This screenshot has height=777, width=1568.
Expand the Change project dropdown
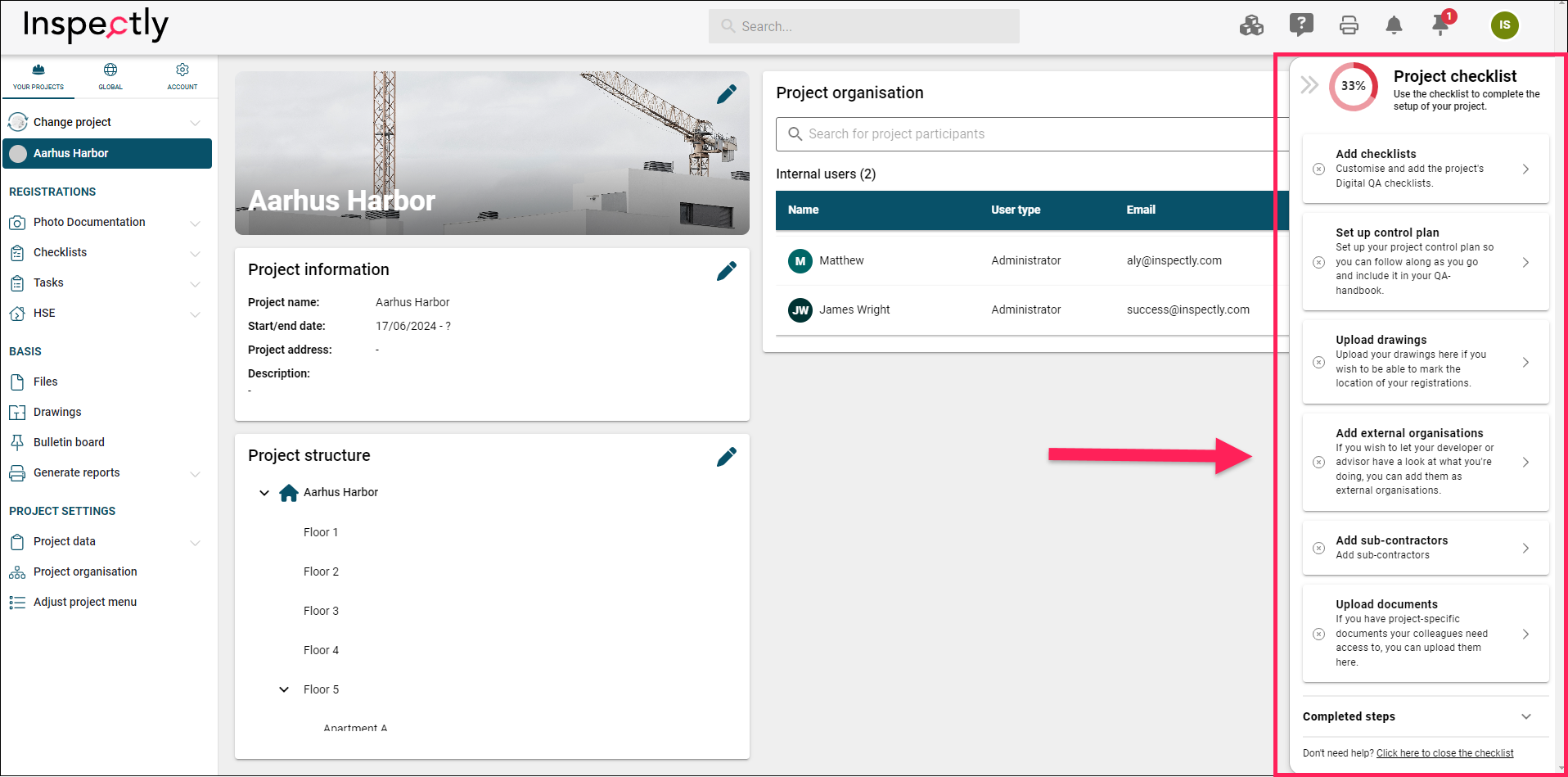[195, 123]
